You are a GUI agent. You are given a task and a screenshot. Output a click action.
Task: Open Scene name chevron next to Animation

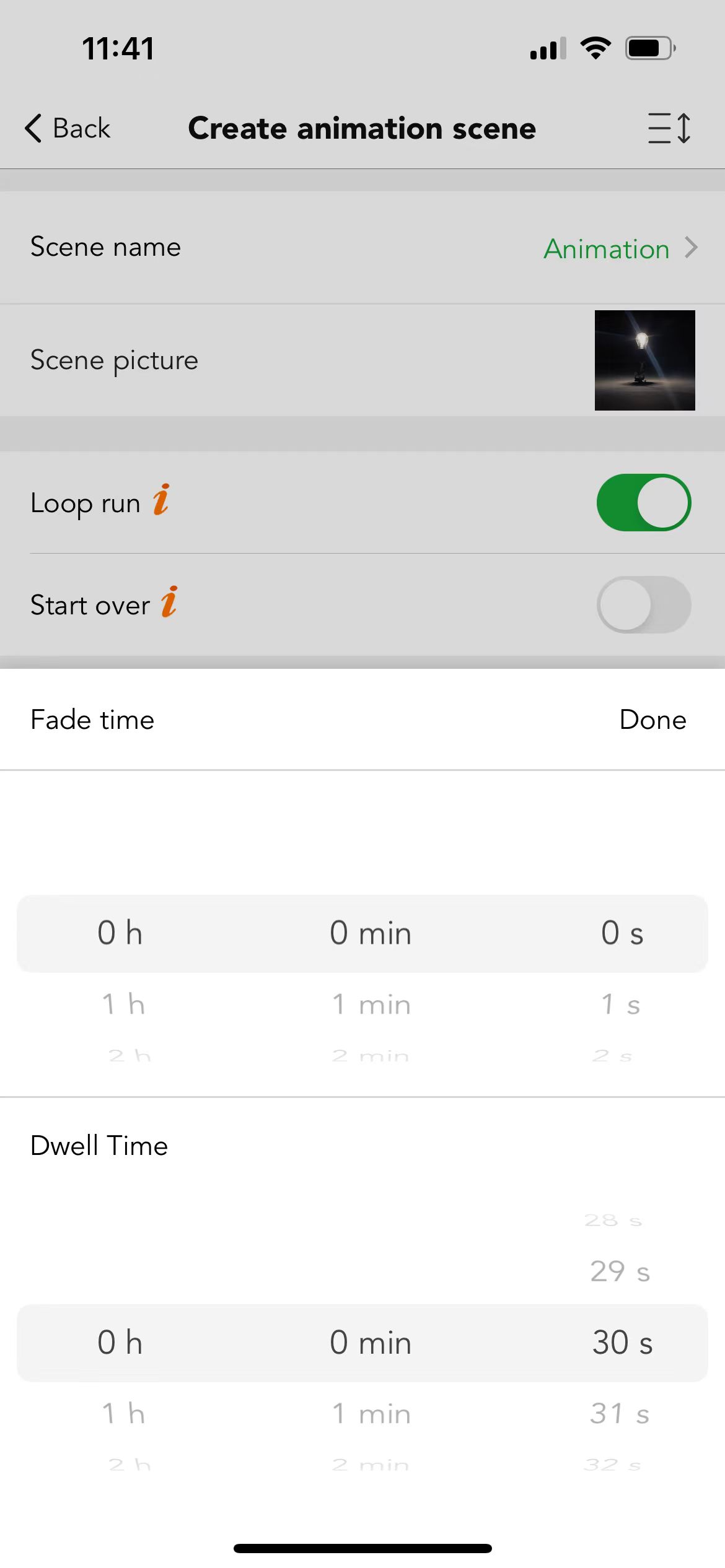(x=691, y=248)
